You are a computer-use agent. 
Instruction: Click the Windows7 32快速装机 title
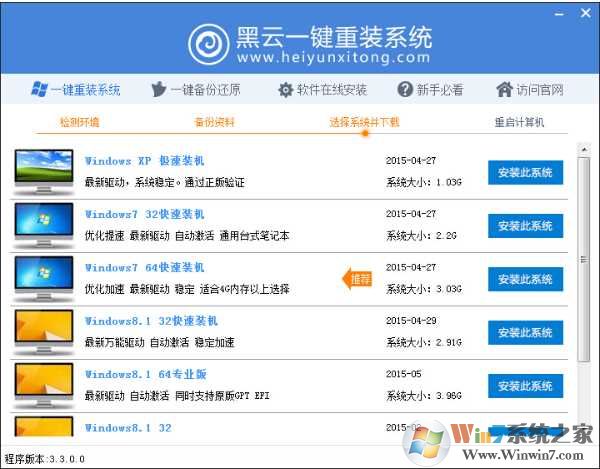point(145,214)
